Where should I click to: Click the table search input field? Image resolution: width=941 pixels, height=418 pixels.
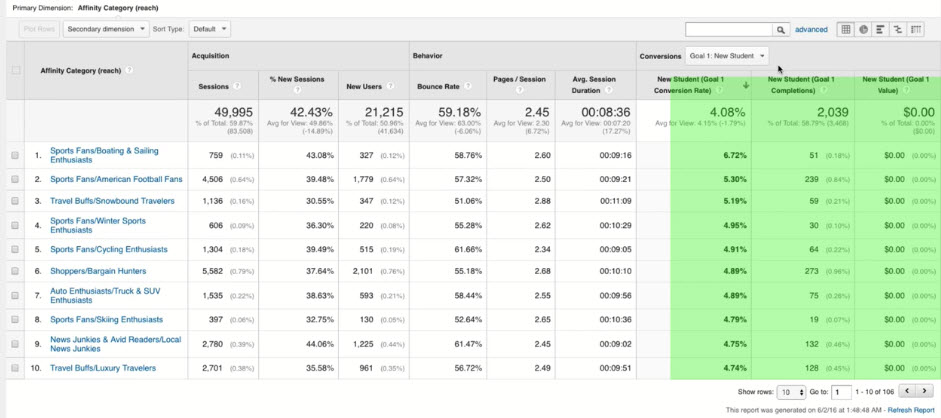tap(728, 30)
